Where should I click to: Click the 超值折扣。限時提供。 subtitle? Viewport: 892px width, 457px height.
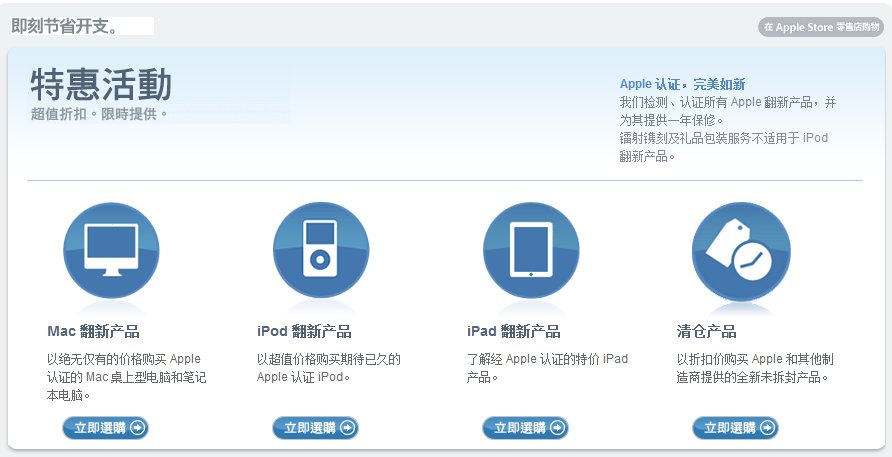pyautogui.click(x=100, y=114)
